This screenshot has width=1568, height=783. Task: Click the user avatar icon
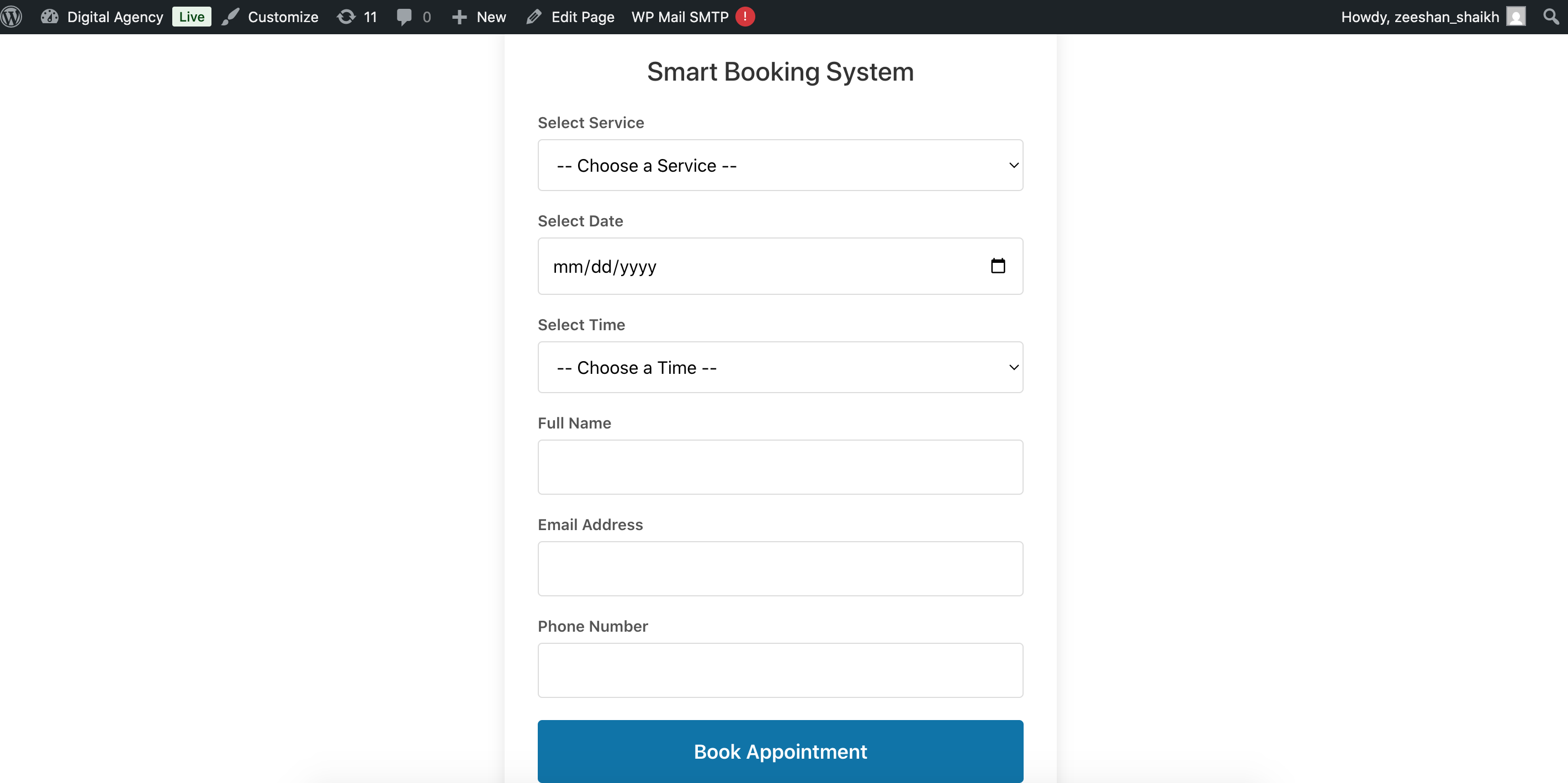click(1516, 17)
